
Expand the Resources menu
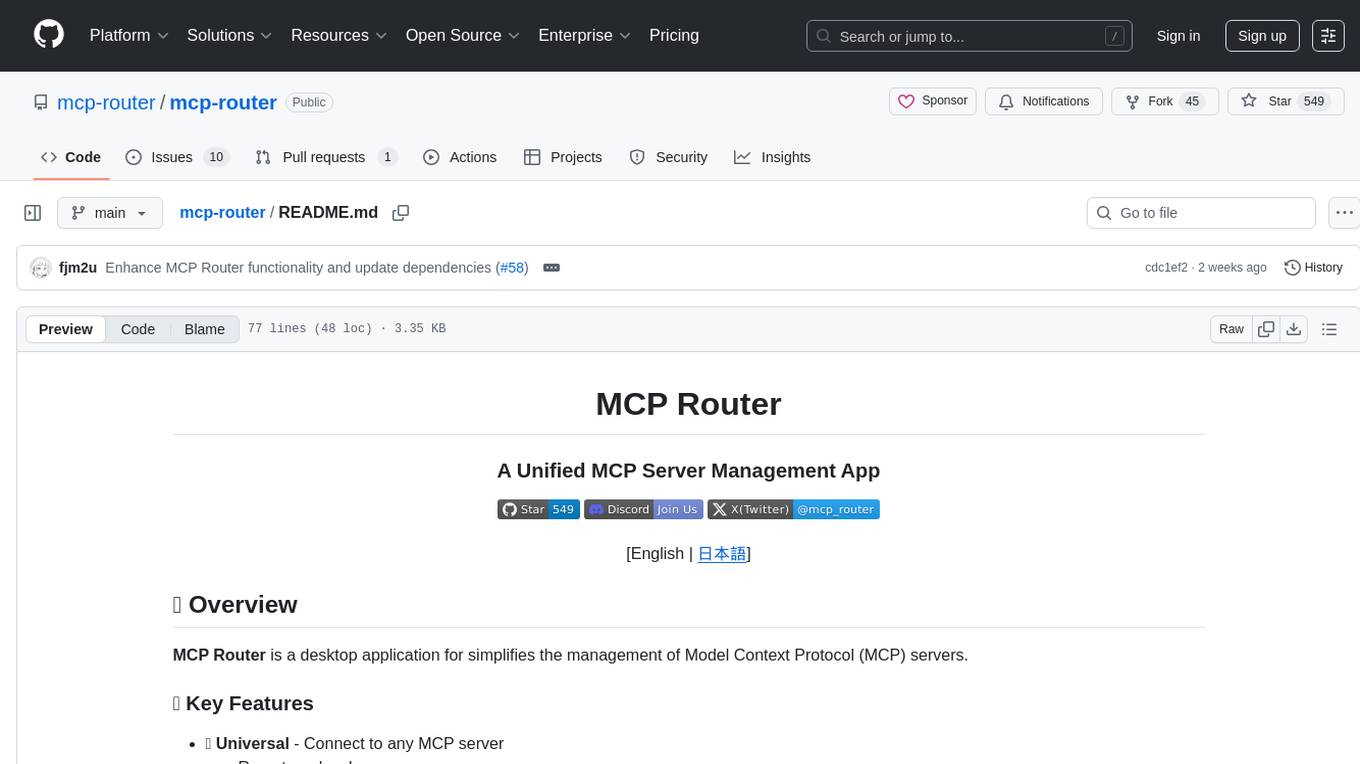point(340,35)
